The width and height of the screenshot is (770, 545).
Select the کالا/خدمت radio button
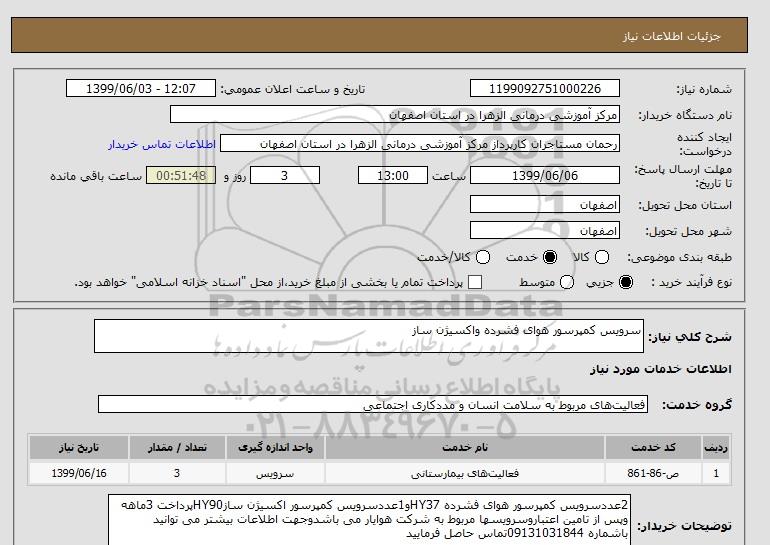pyautogui.click(x=483, y=257)
